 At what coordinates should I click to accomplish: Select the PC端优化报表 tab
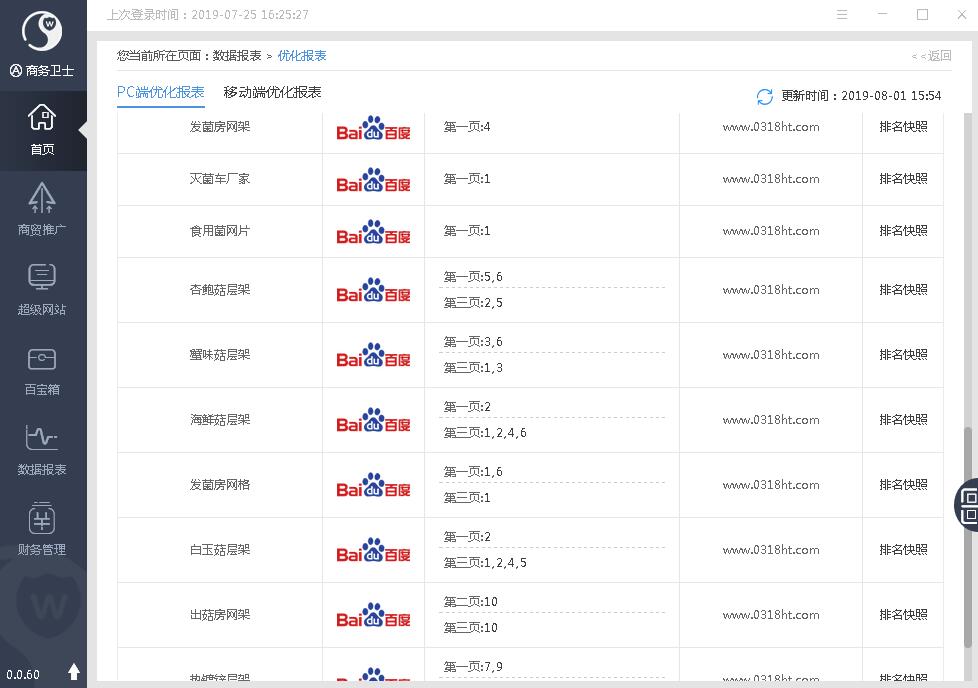pos(160,92)
